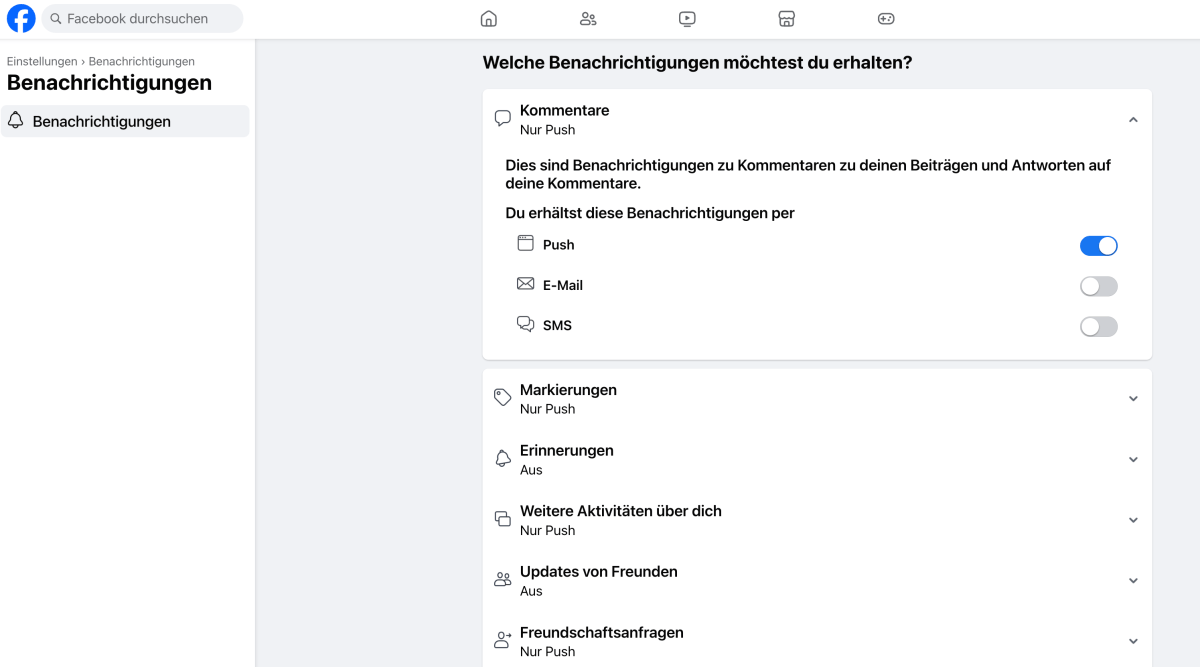Open the Friends icon in top navigation

point(588,18)
